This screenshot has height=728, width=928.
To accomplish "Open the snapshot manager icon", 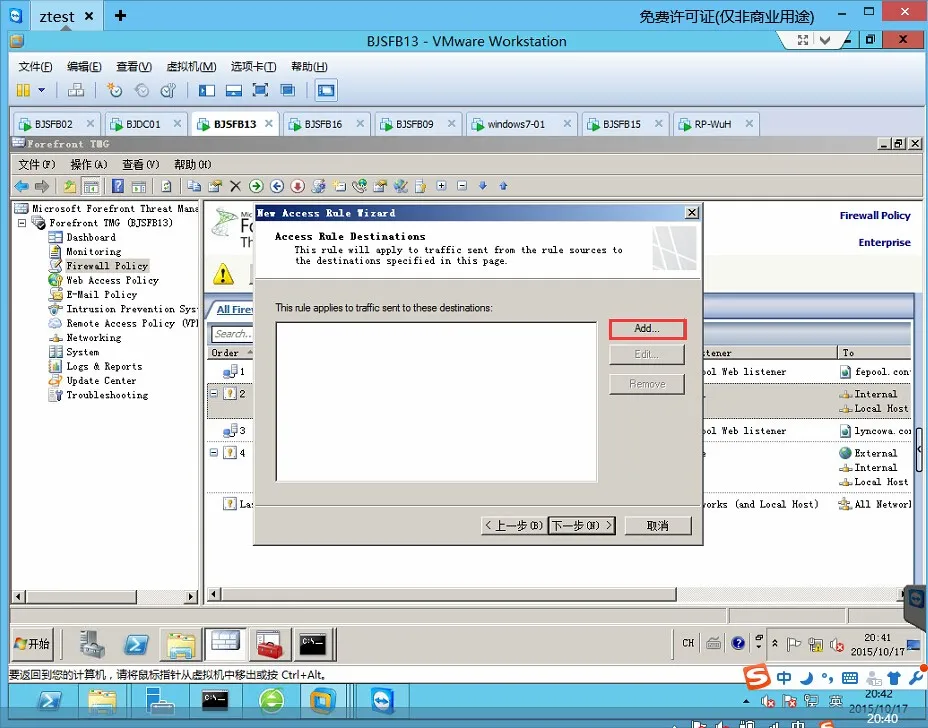I will tap(168, 90).
